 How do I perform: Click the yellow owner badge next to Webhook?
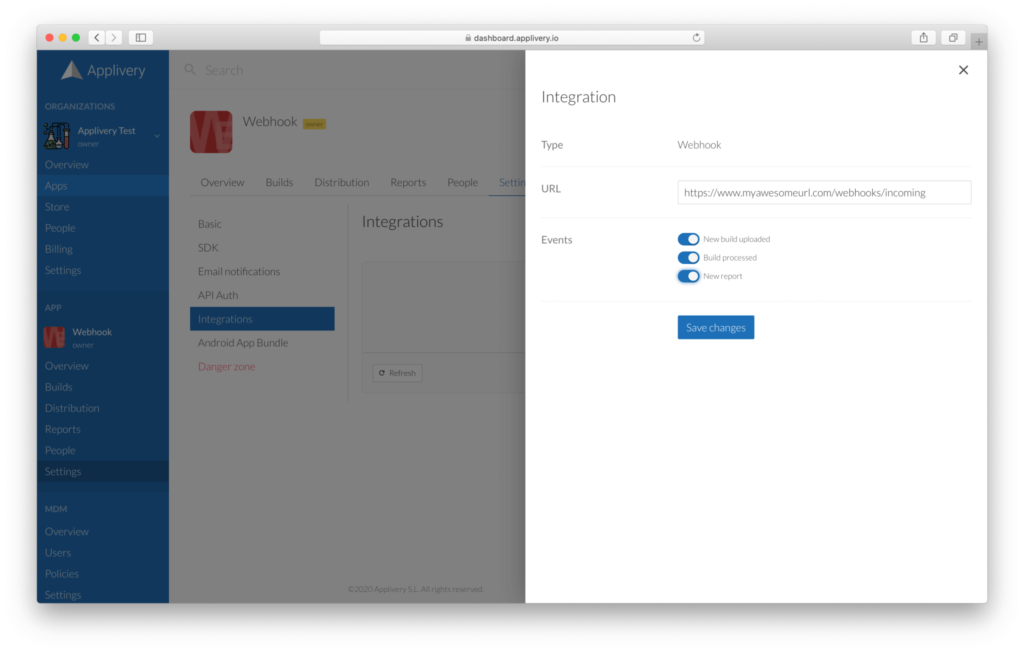pyautogui.click(x=314, y=123)
